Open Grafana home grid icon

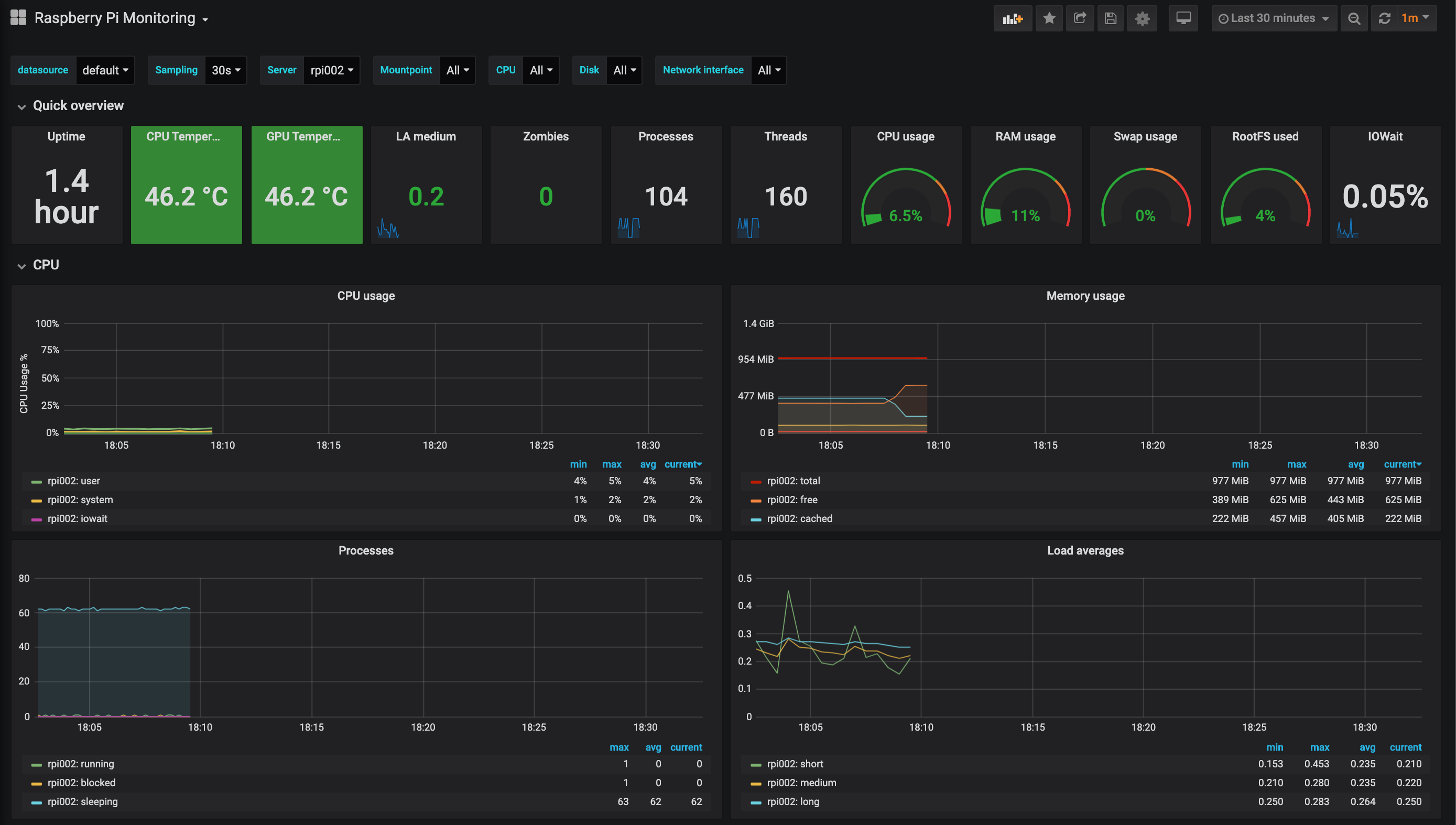18,18
